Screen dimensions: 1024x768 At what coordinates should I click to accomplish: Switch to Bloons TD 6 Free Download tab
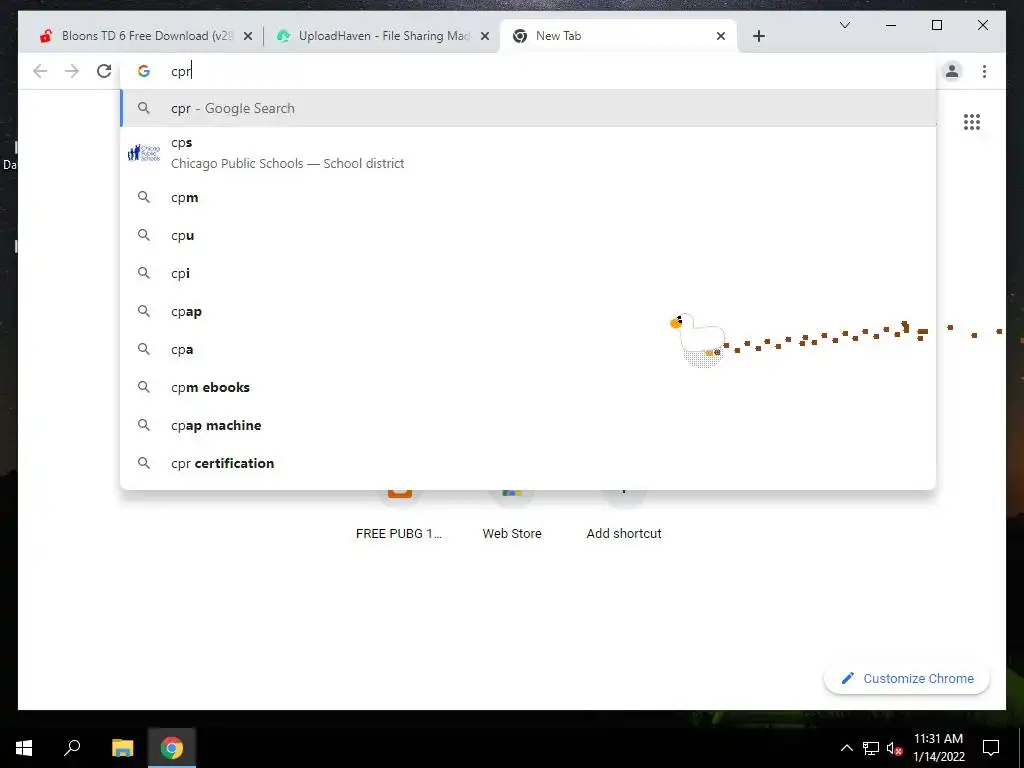pos(144,36)
